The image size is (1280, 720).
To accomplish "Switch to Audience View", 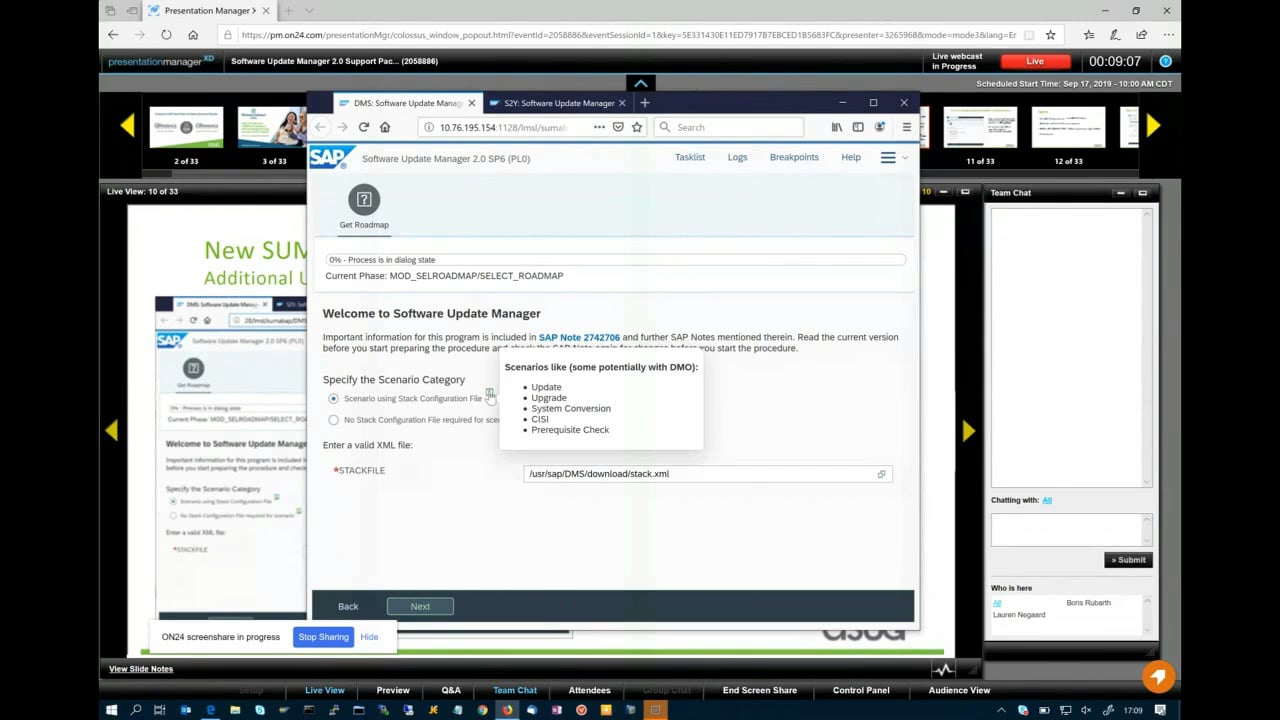I will [959, 690].
